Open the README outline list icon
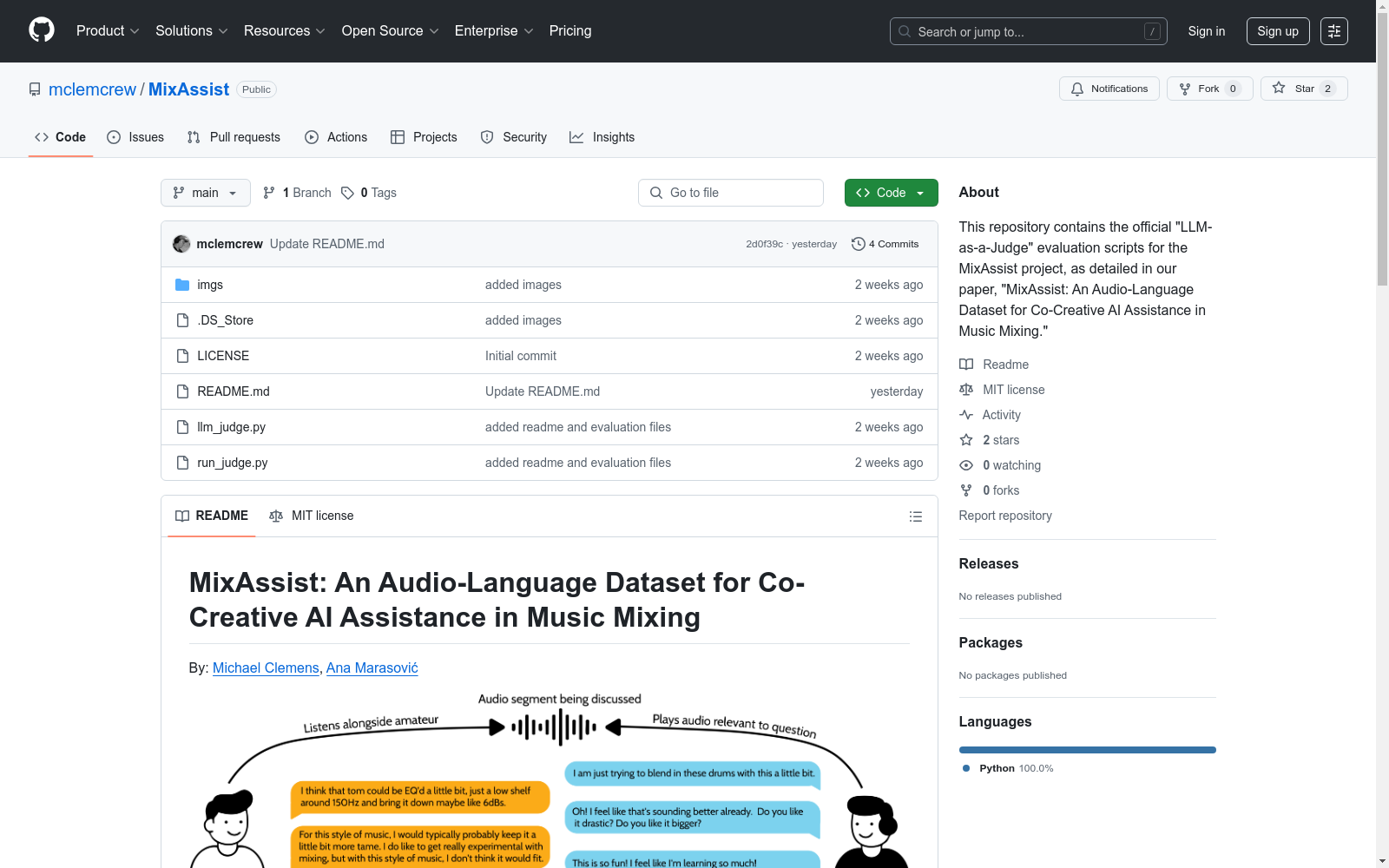Screen dimensions: 1389x868 click(x=916, y=516)
